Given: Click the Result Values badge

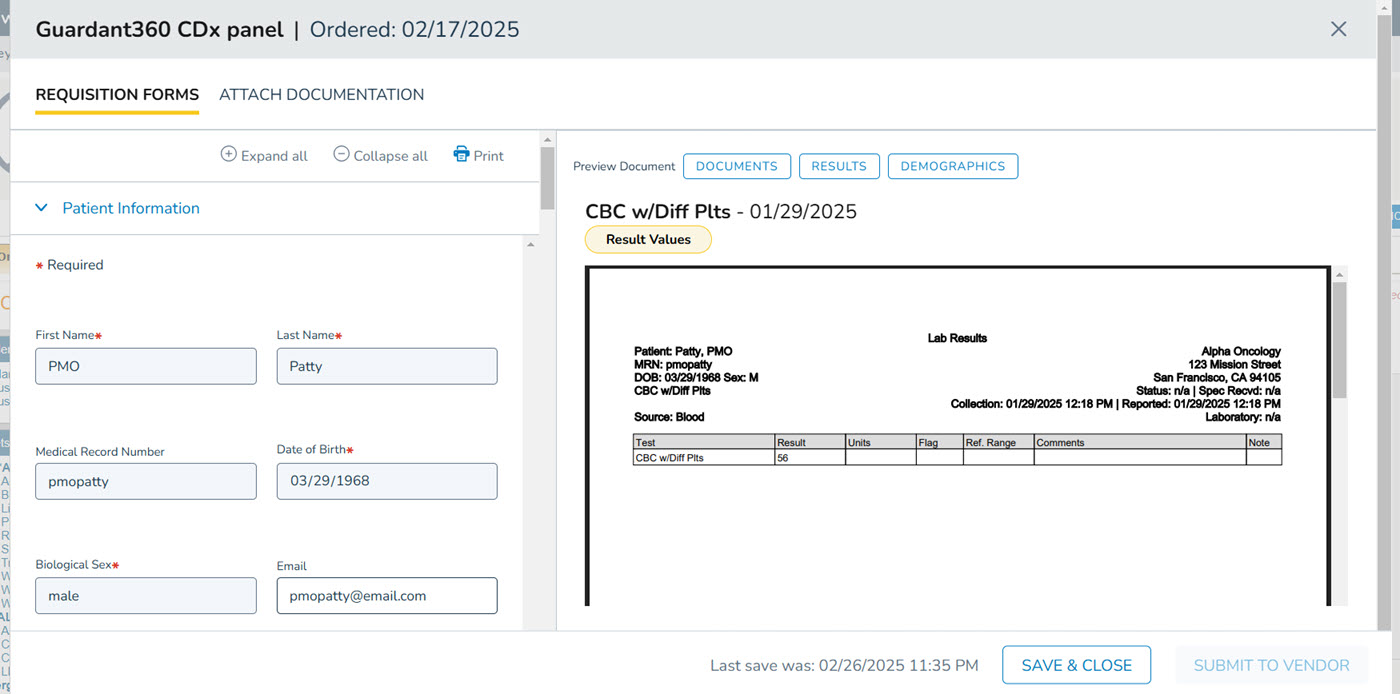Looking at the screenshot, I should click(648, 240).
